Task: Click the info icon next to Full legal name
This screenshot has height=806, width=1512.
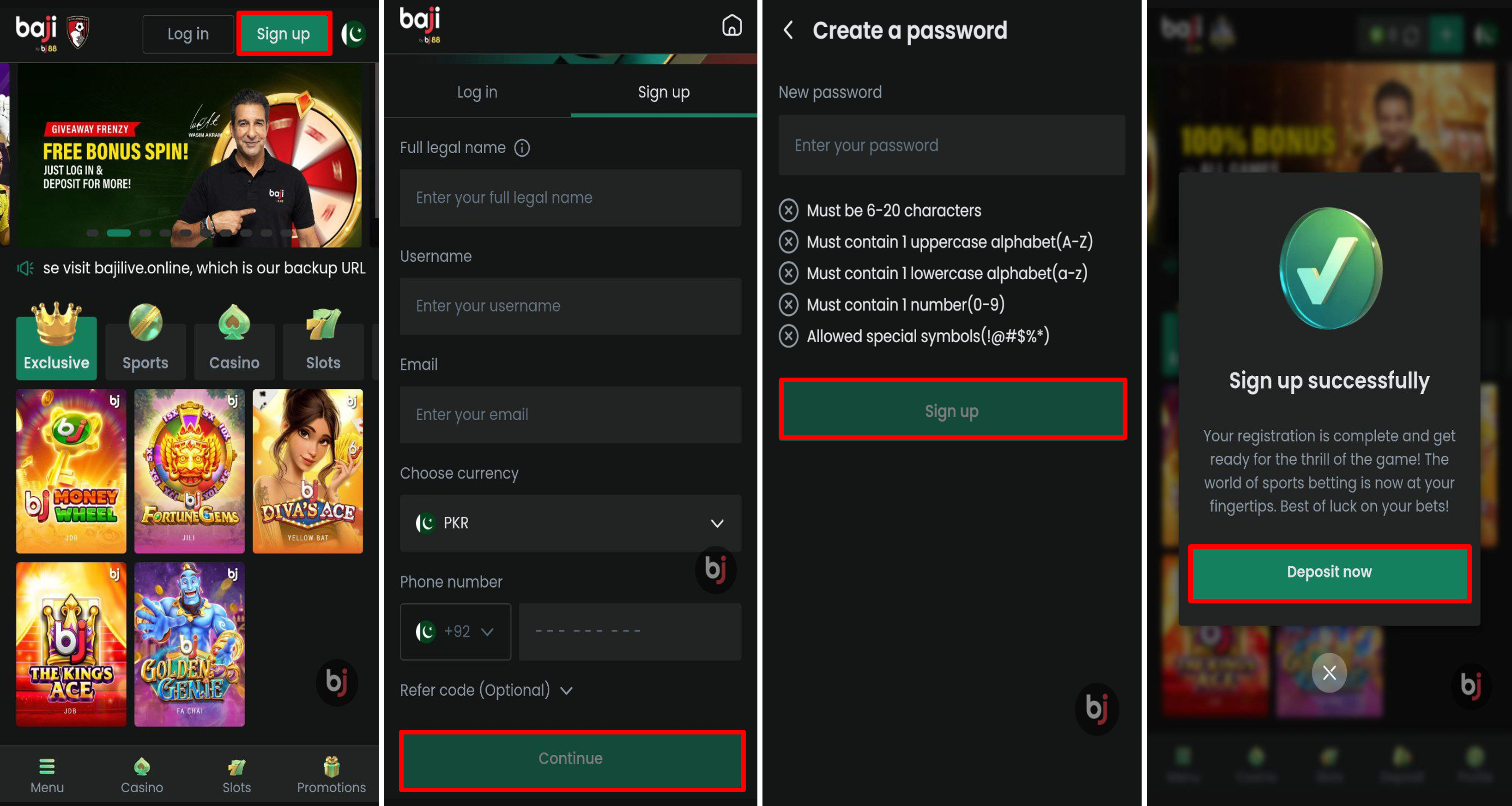Action: 522,148
